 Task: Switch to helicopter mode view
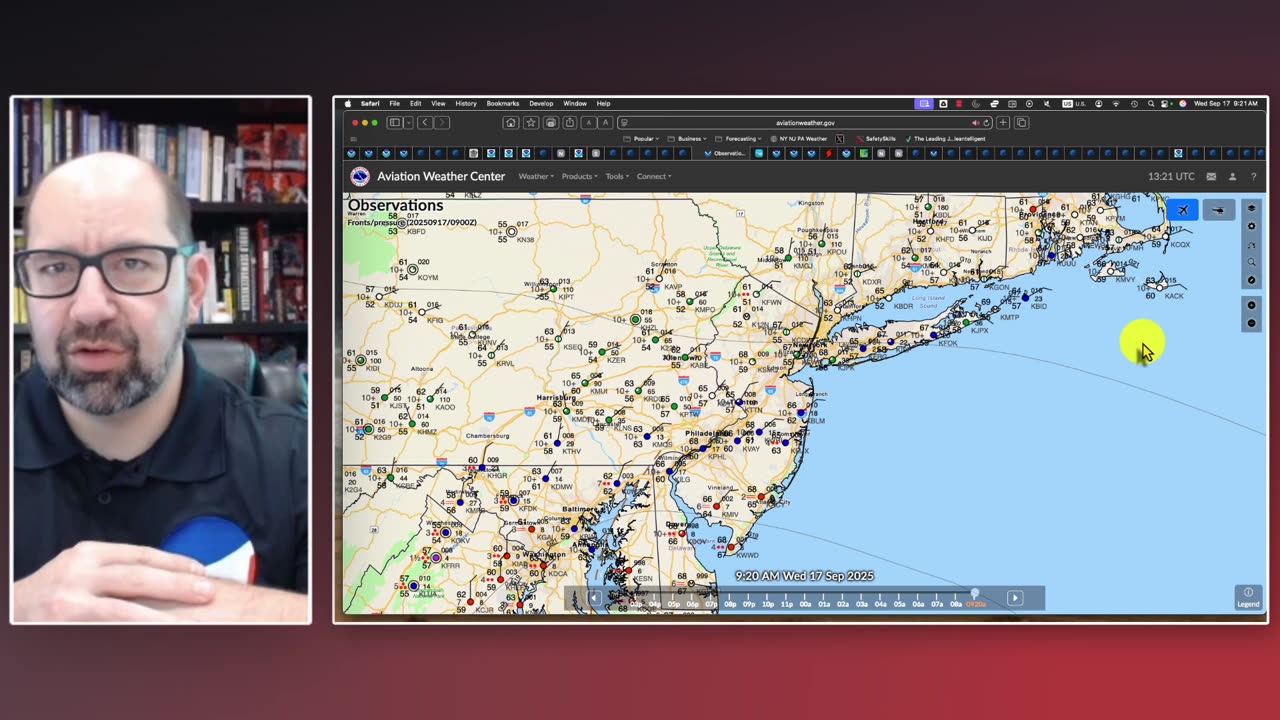coord(1218,210)
